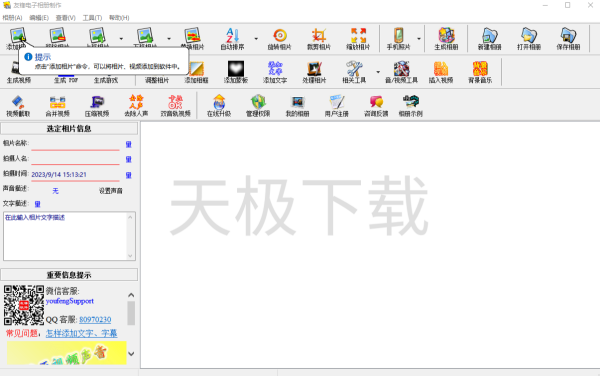Open the 编辑(E) menu
This screenshot has height=376, width=600.
(39, 18)
